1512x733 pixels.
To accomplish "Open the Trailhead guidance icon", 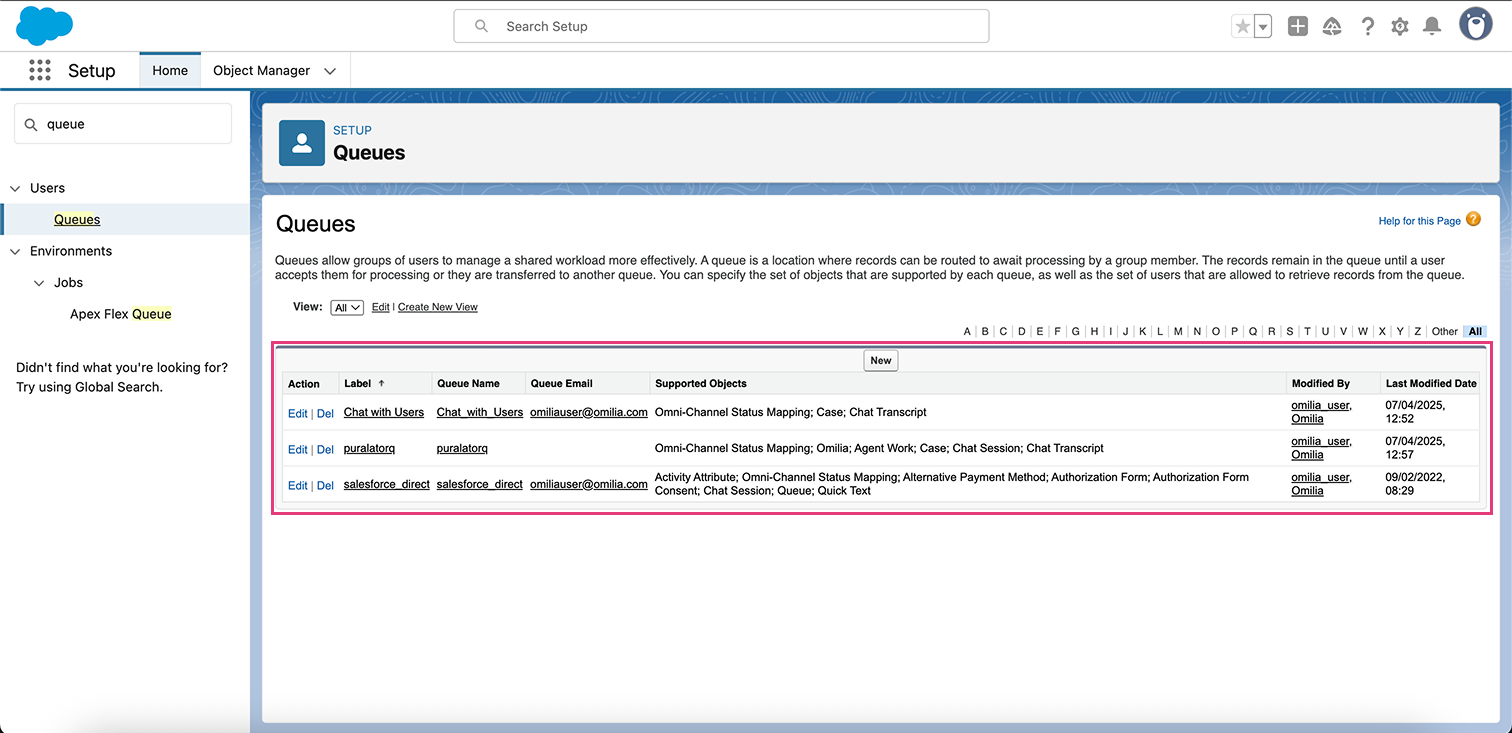I will (1332, 27).
